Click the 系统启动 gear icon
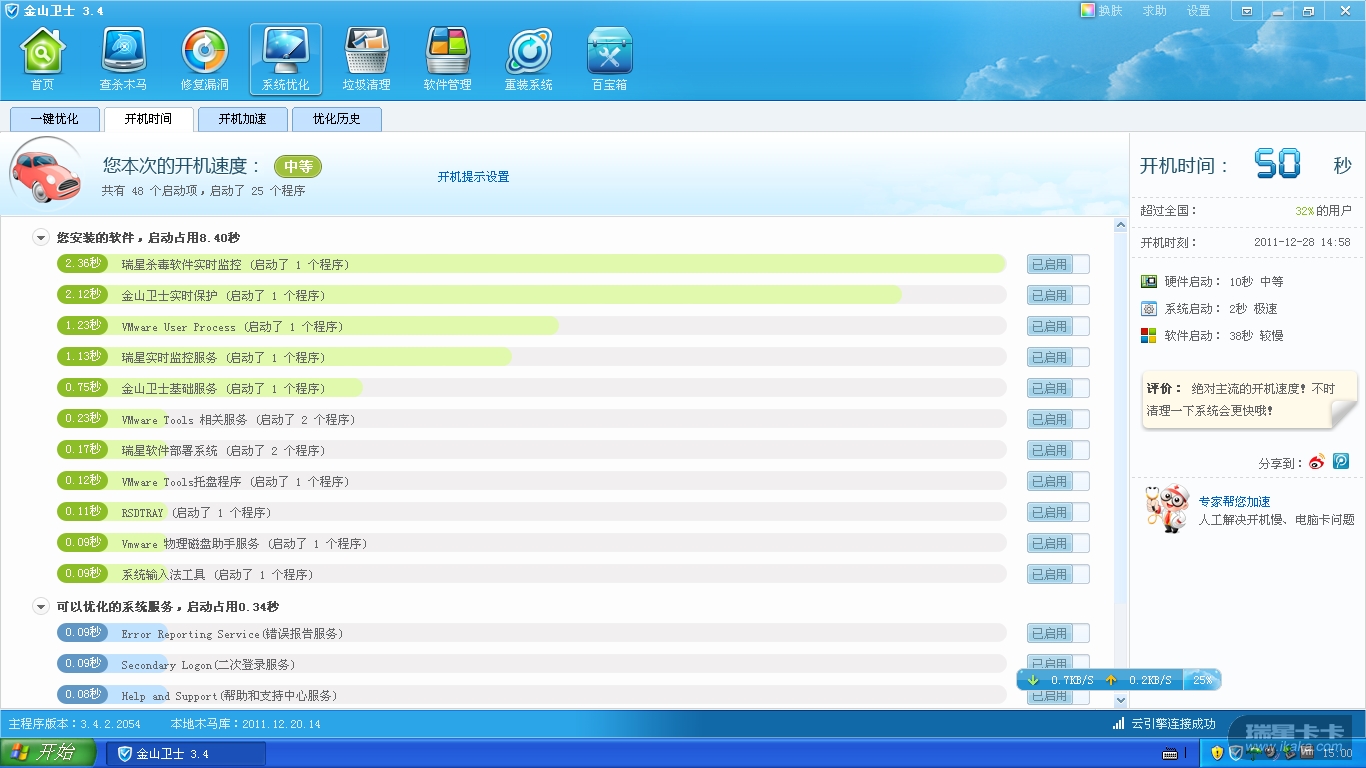Viewport: 1366px width, 768px height. (1149, 309)
